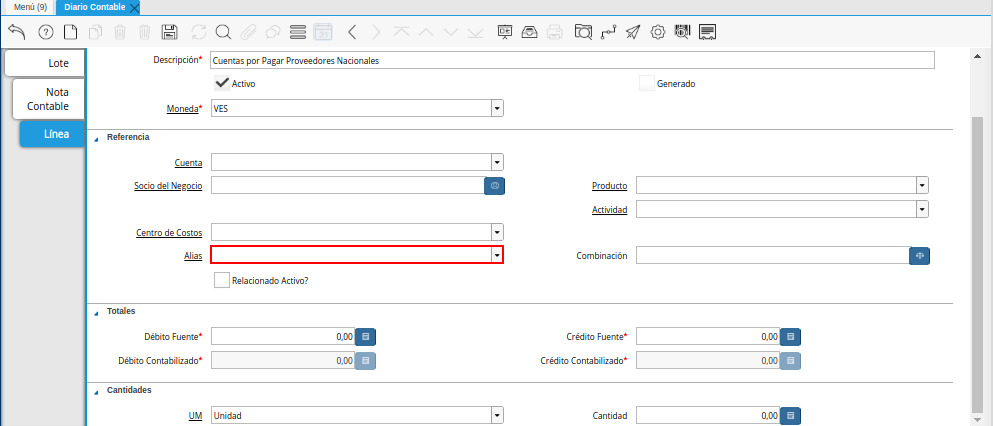This screenshot has height=426, width=993.
Task: Open the search magnifier icon
Action: coord(223,32)
